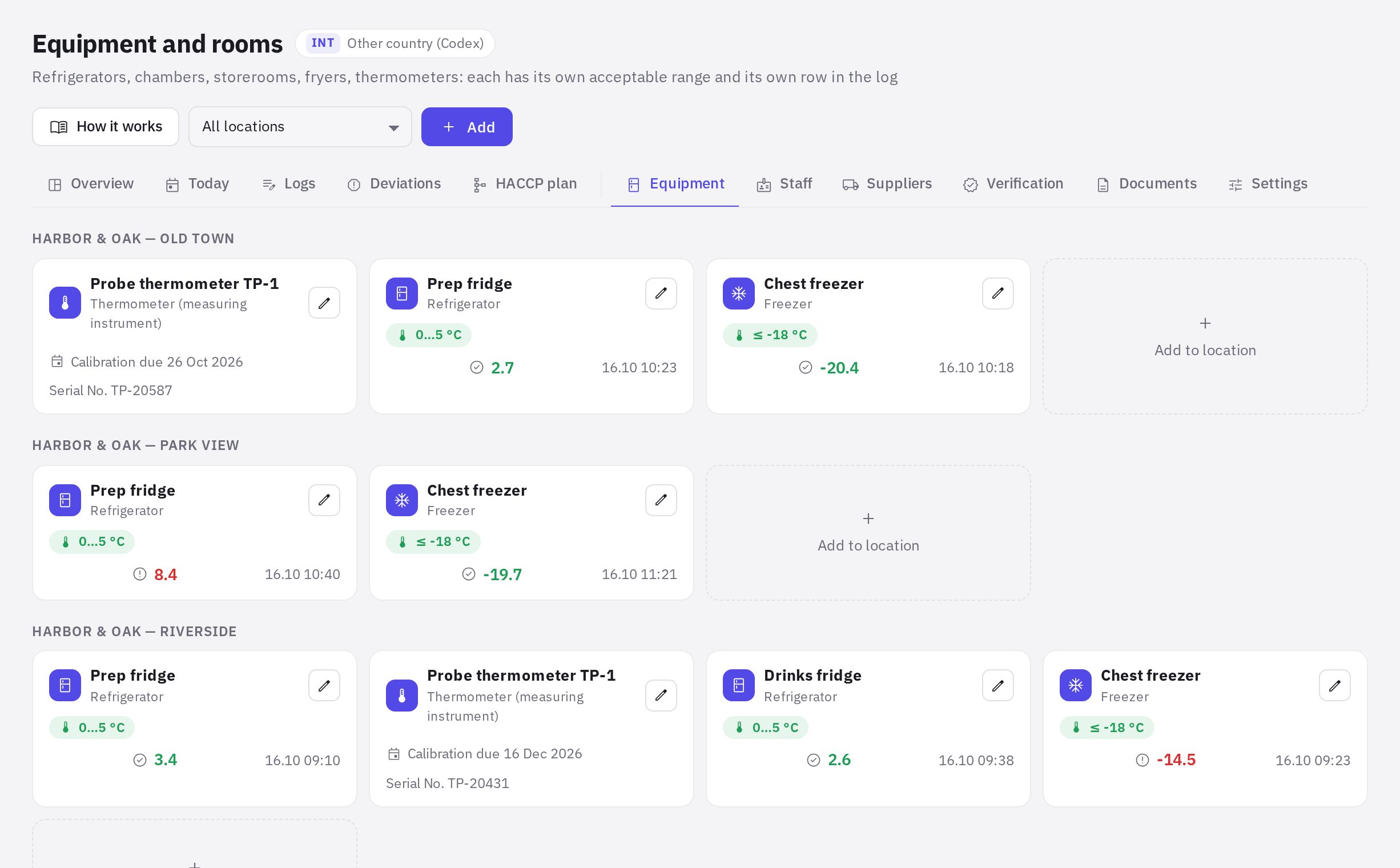The width and height of the screenshot is (1400, 868).
Task: Edit the Park View Prep fridge
Action: 324,500
